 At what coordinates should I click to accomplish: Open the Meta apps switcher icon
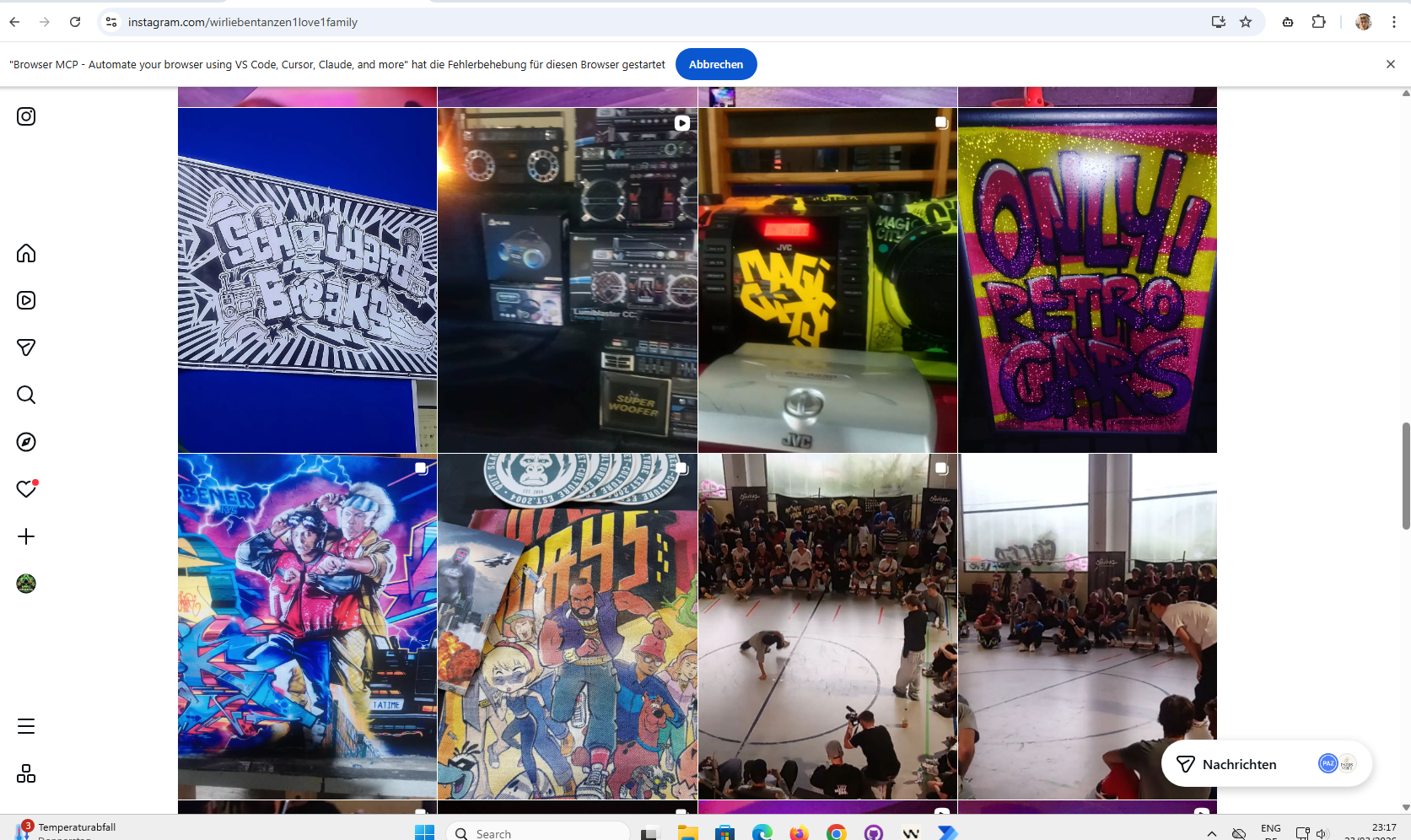click(26, 773)
